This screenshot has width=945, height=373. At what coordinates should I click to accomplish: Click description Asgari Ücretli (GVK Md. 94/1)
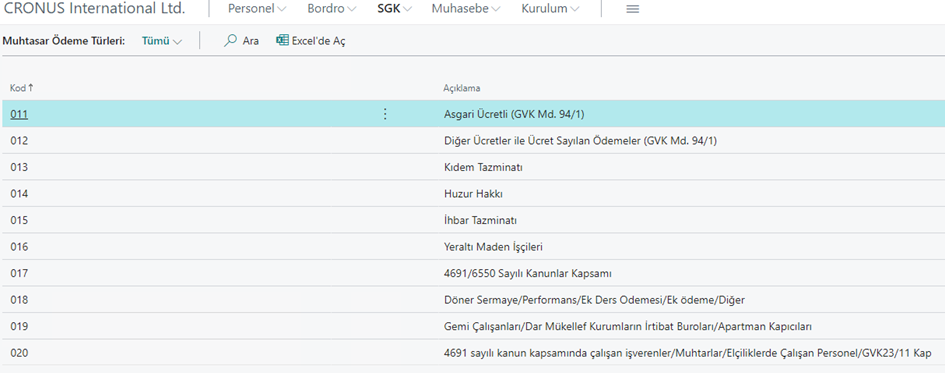click(x=514, y=114)
